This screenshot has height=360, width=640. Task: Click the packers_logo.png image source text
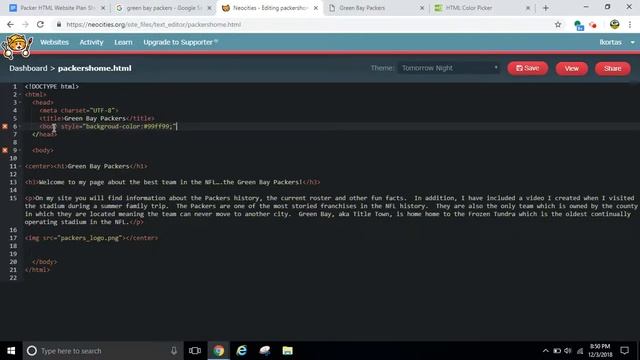(x=89, y=238)
